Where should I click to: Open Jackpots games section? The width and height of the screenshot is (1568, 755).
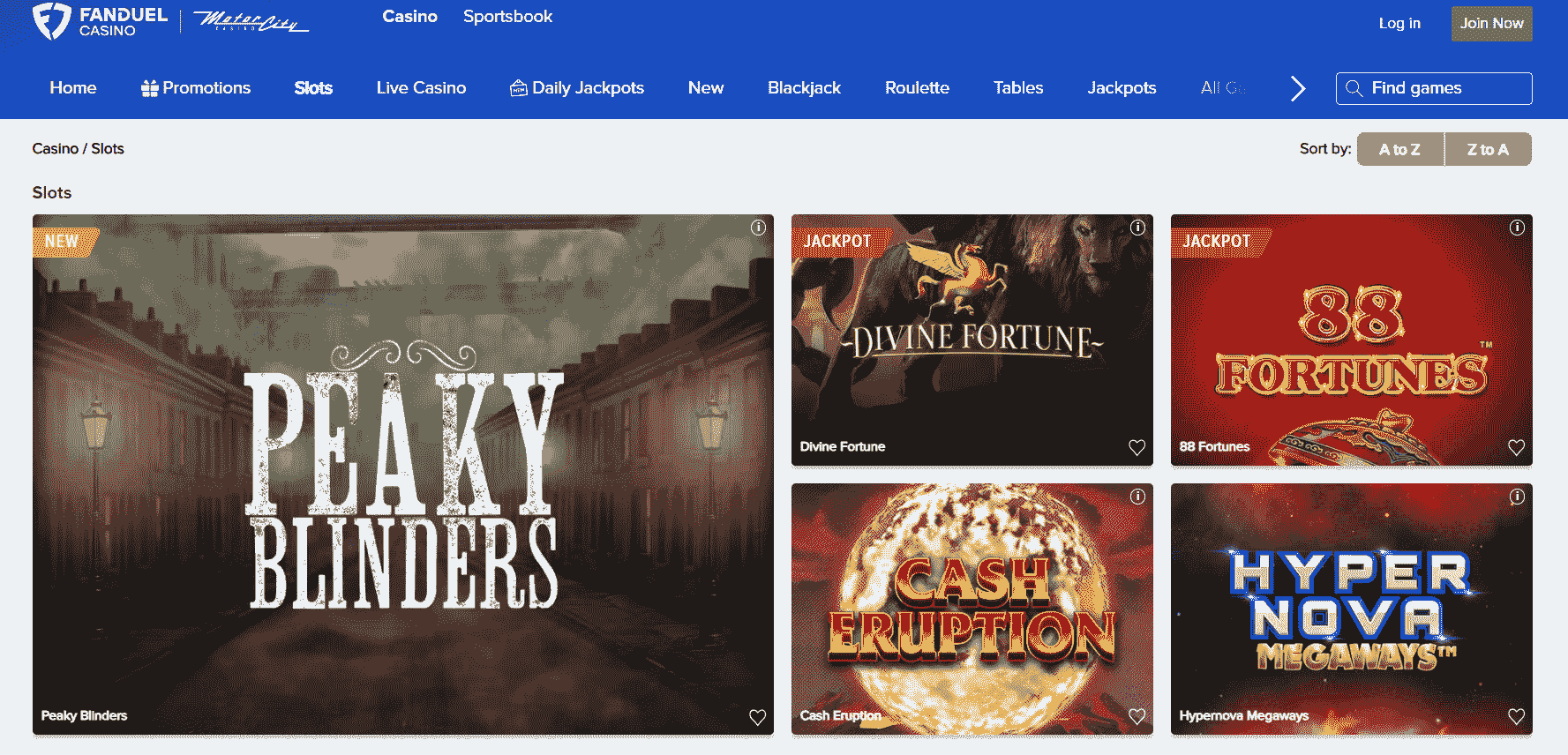click(x=1122, y=88)
